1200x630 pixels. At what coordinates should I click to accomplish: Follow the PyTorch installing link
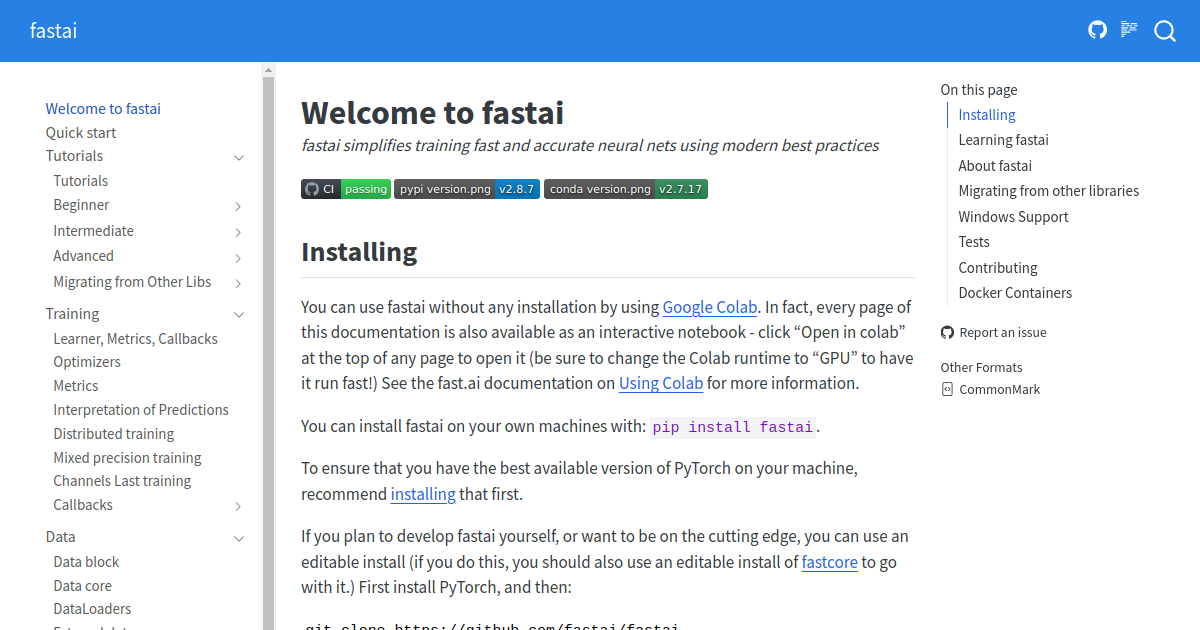(x=423, y=494)
